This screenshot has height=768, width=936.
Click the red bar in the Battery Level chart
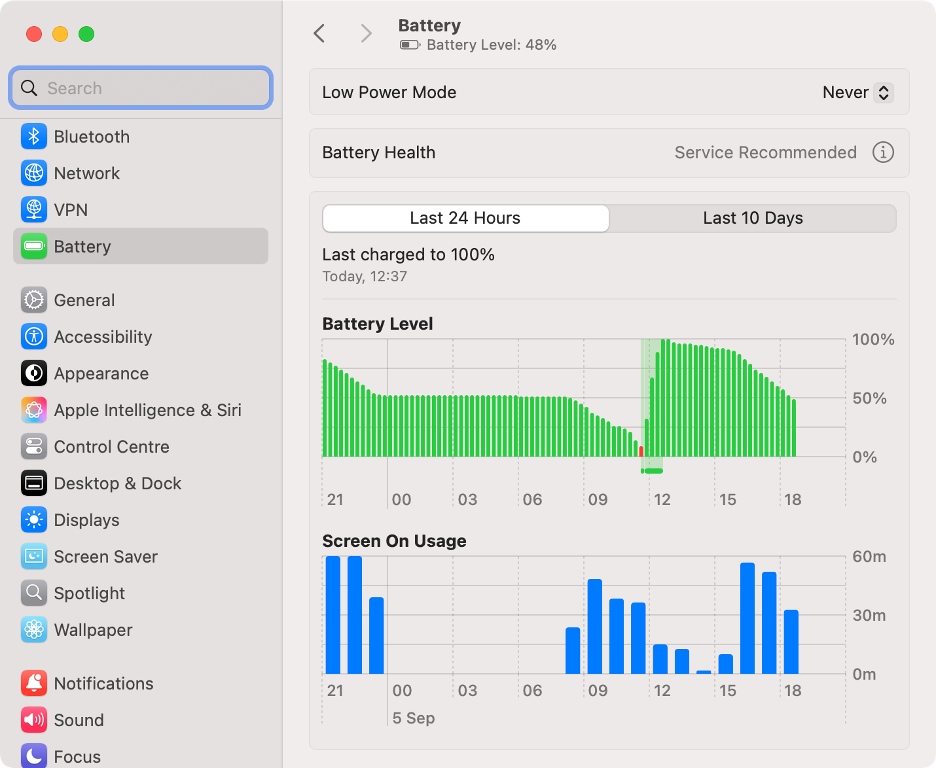643,453
